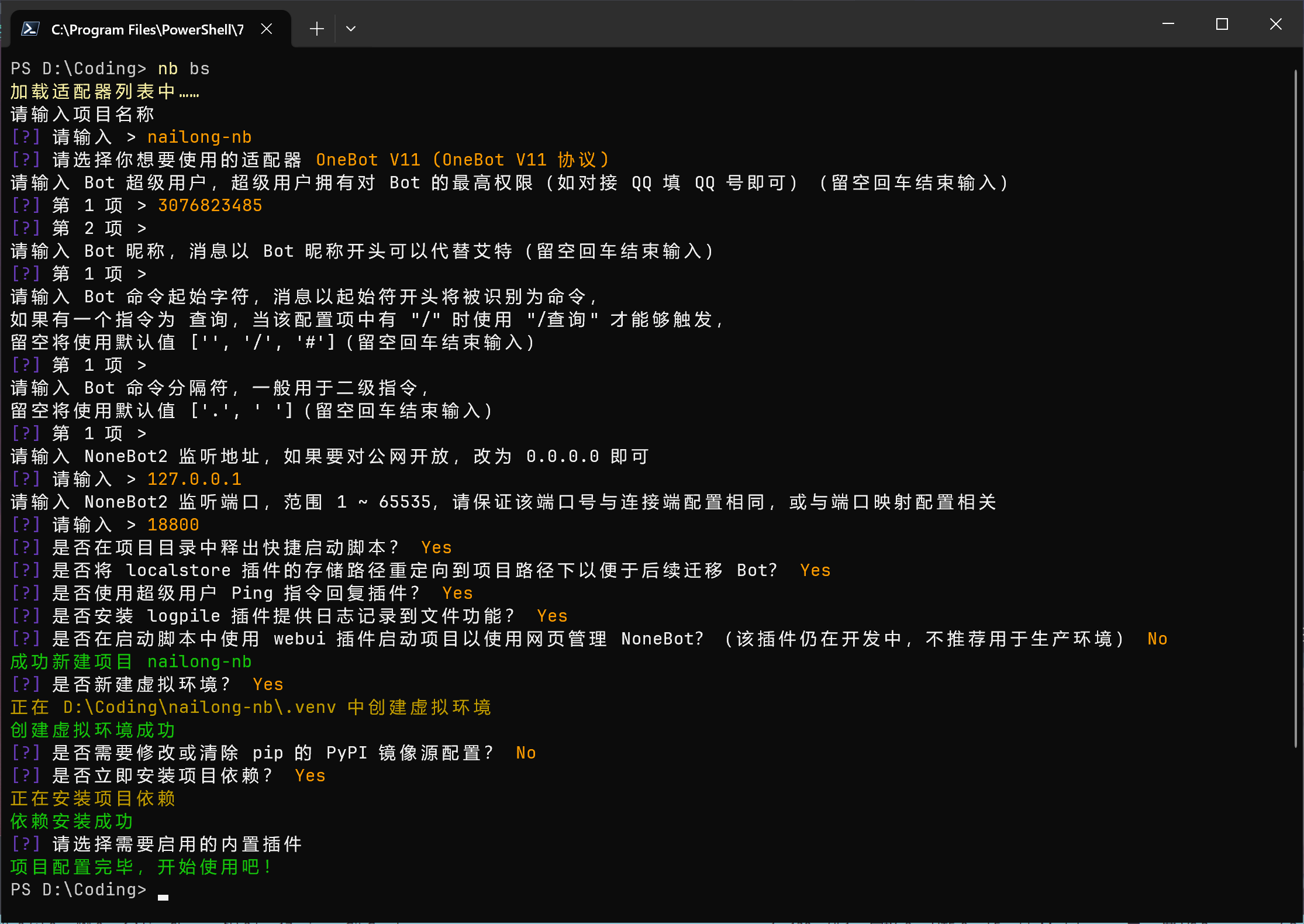Click the vertical scrollbar thumb
Image resolution: width=1304 pixels, height=924 pixels.
point(1296,409)
